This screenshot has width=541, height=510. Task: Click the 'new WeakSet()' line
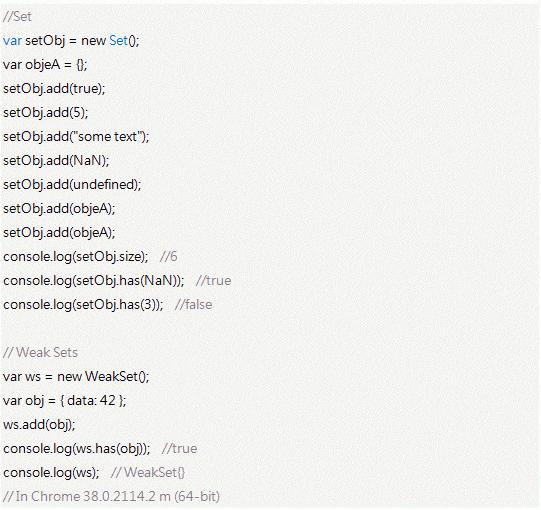coord(76,376)
